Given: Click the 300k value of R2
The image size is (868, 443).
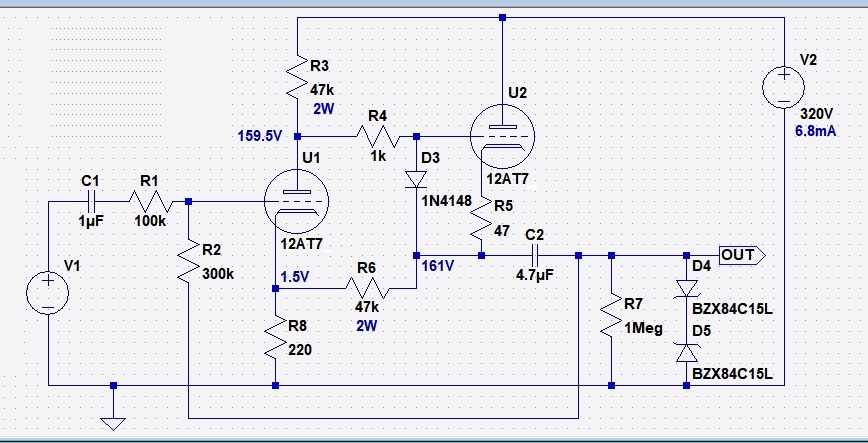Looking at the screenshot, I should point(218,273).
